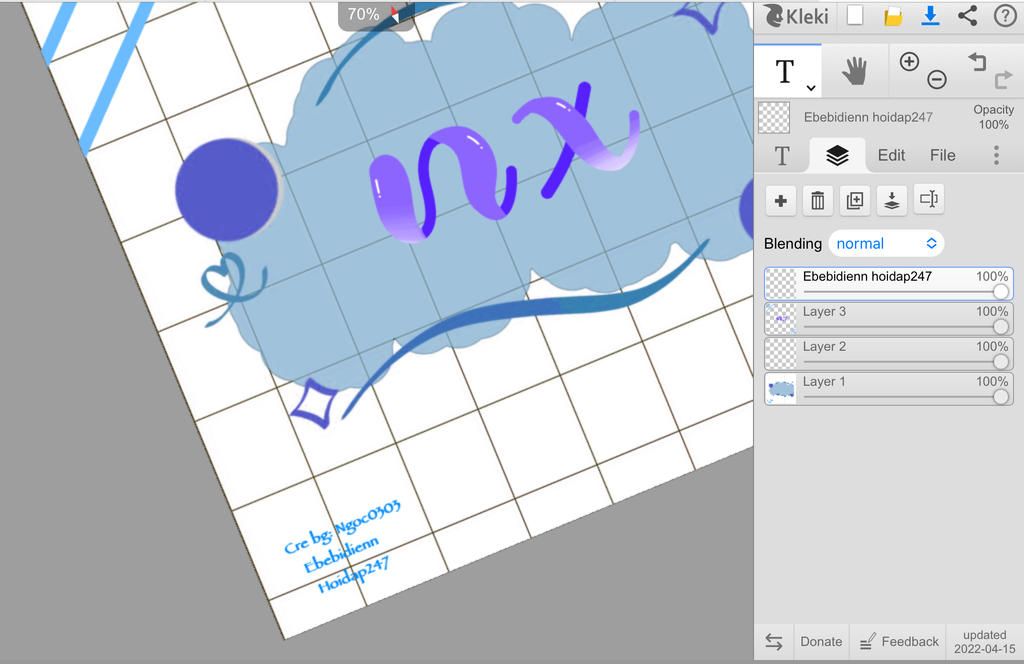Screen dimensions: 1024x664
Task: Zoom in with plus magnifier
Action: [x=909, y=62]
